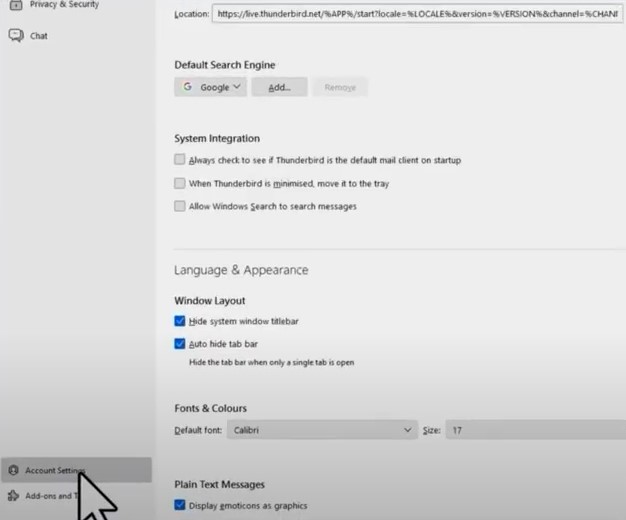Click the System Integration heading
The image size is (626, 520).
[217, 139]
